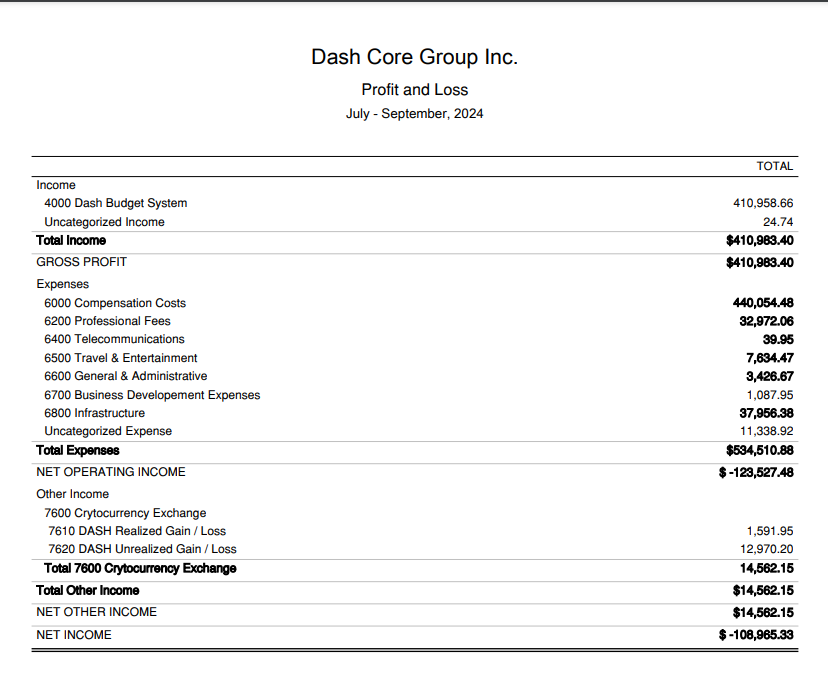The height and width of the screenshot is (673, 828).
Task: Click the TOTAL column header
Action: coord(775,166)
